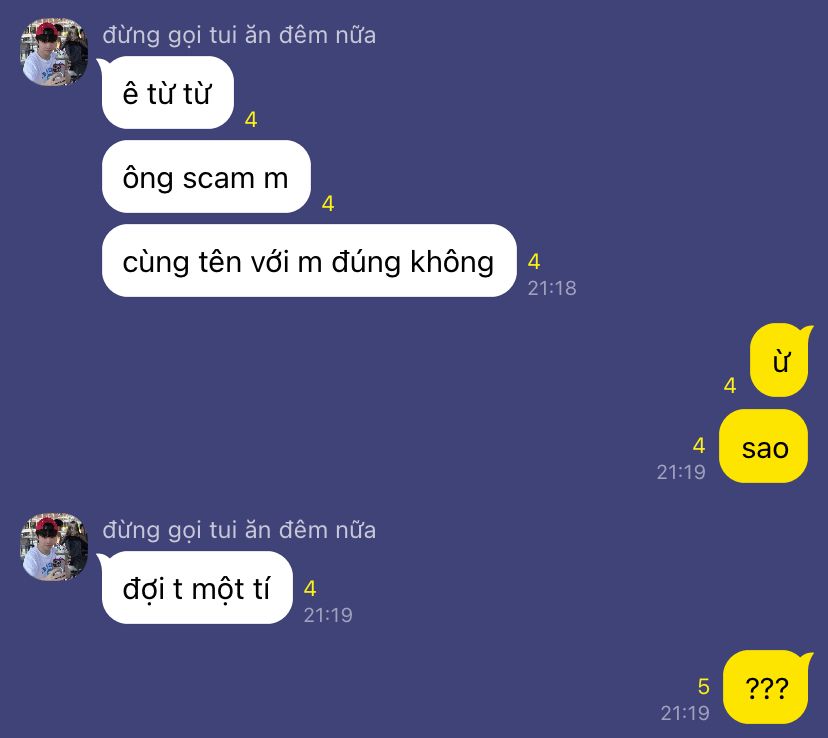Select the "ê từ từ" message bubble
828x738 pixels.
tap(167, 93)
